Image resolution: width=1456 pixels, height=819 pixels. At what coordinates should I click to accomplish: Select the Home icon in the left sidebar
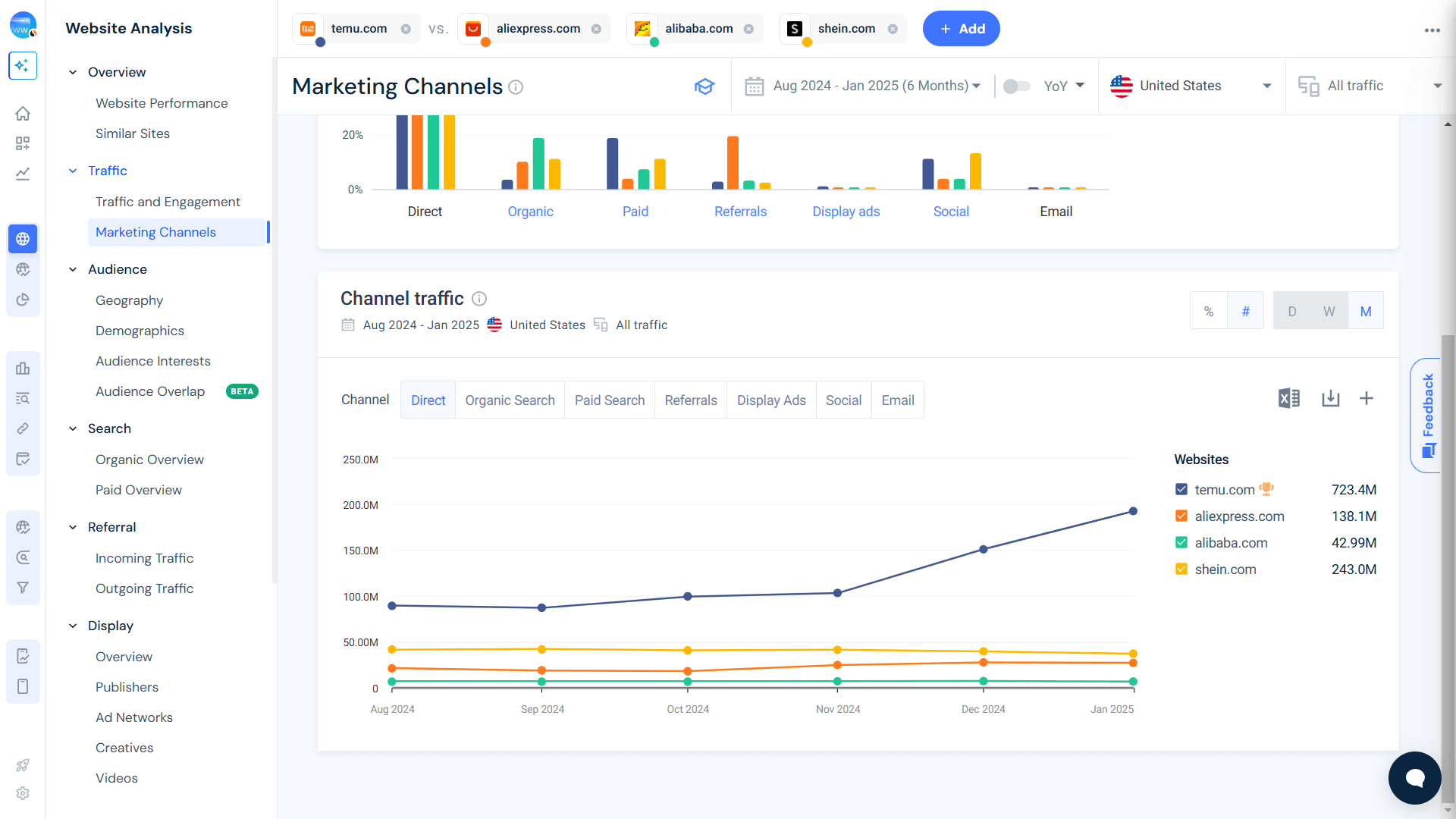point(23,113)
